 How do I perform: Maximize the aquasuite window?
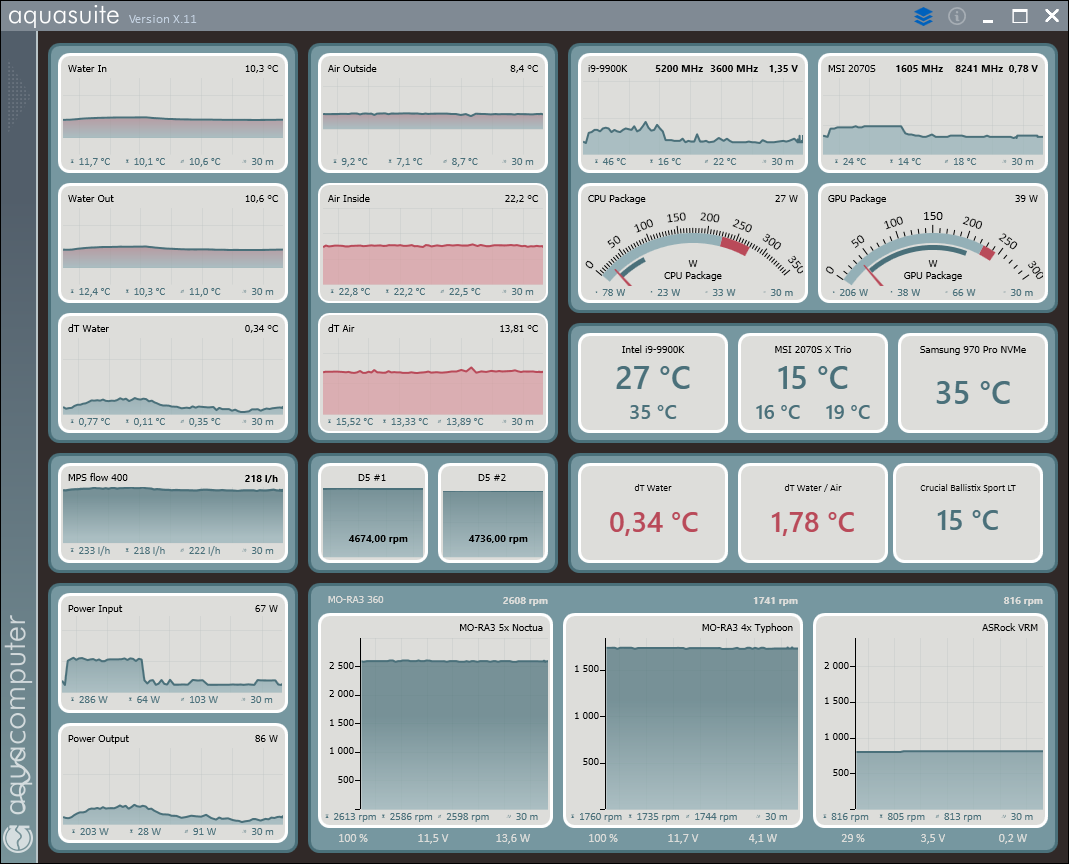click(1020, 16)
